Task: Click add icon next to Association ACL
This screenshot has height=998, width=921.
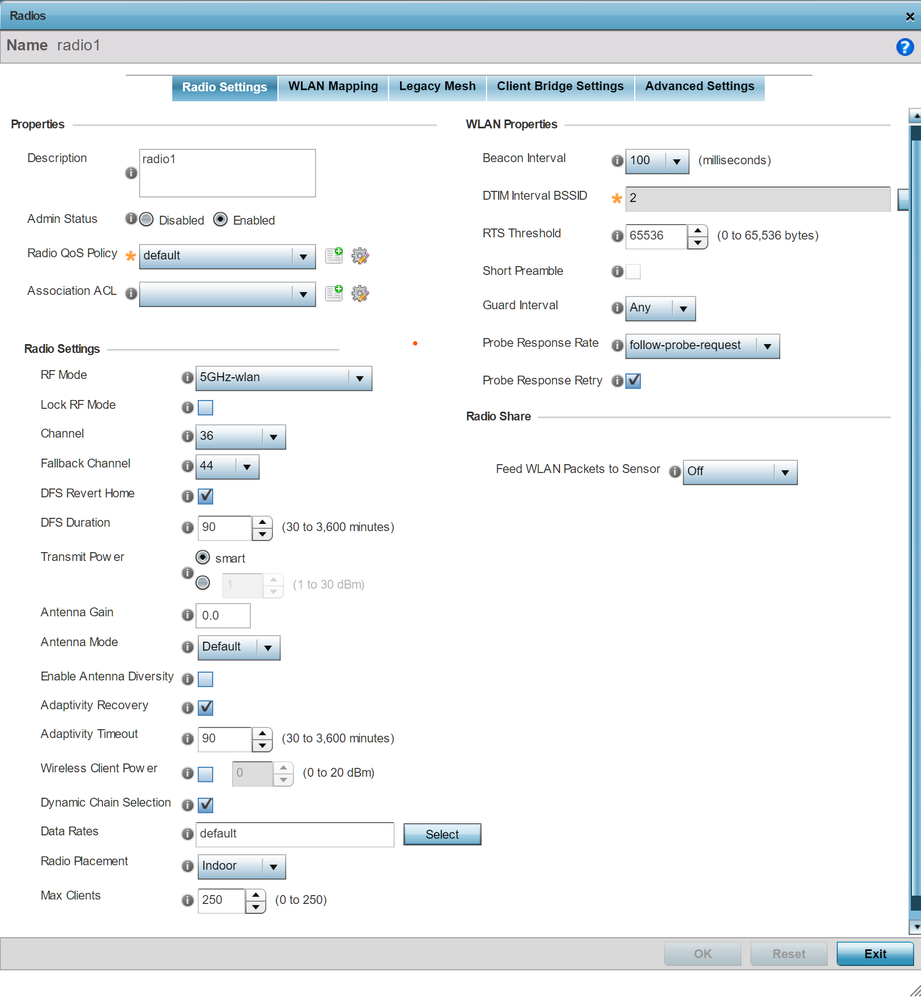Action: 334,293
